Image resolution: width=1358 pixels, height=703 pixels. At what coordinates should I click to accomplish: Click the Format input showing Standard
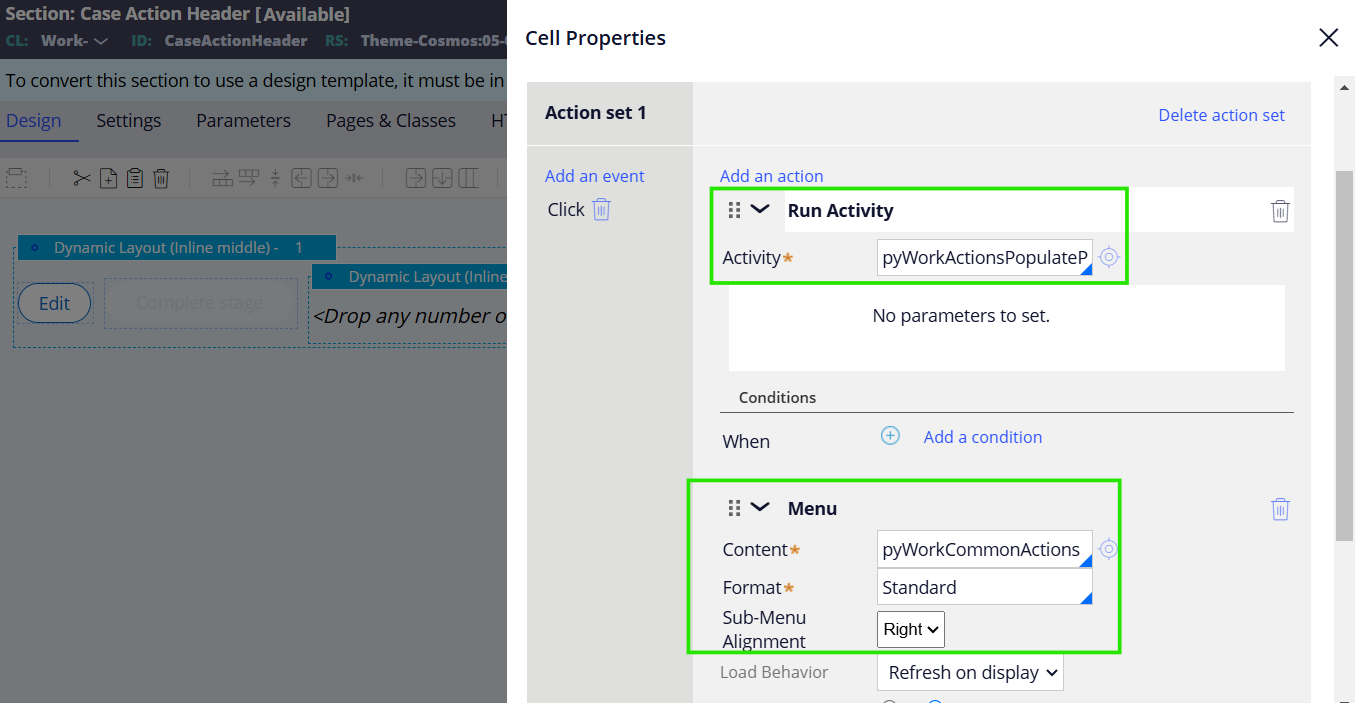[984, 587]
